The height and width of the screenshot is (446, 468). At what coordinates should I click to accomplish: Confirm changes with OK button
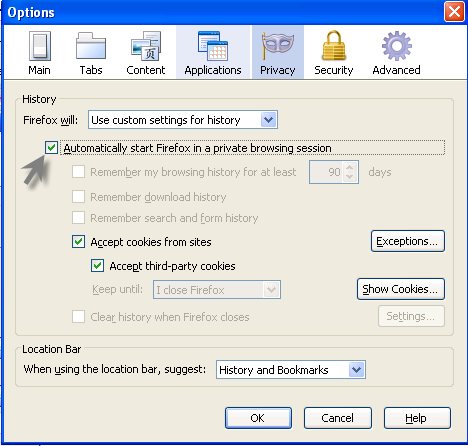(x=258, y=418)
